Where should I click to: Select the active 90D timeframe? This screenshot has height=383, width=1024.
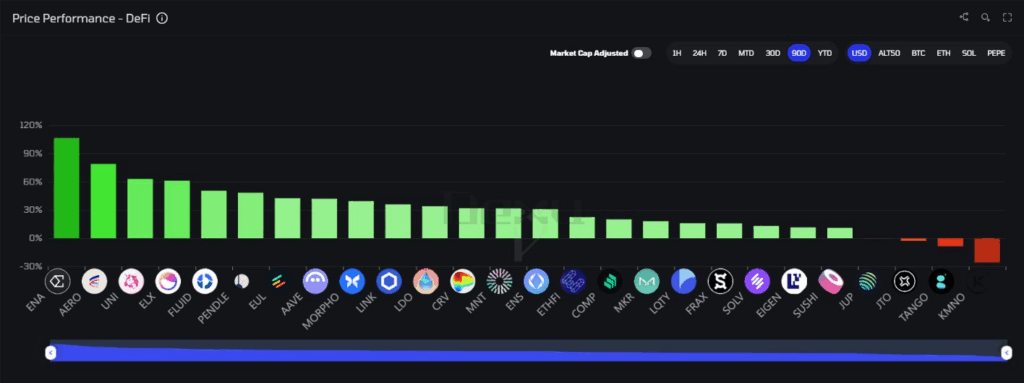(799, 53)
